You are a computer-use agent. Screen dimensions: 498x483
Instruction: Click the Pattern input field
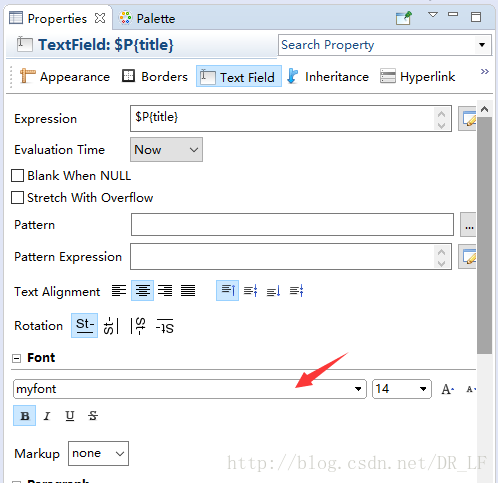(292, 225)
